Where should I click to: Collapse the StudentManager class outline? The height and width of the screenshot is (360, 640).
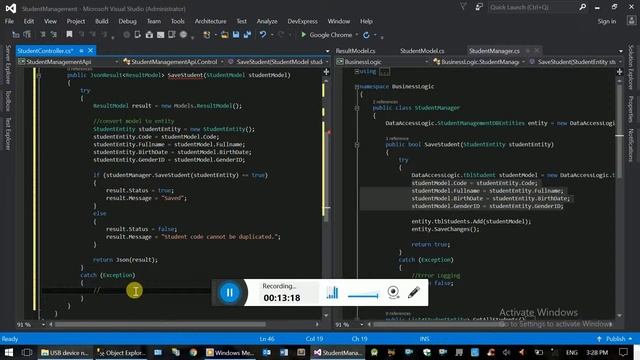click(356, 108)
